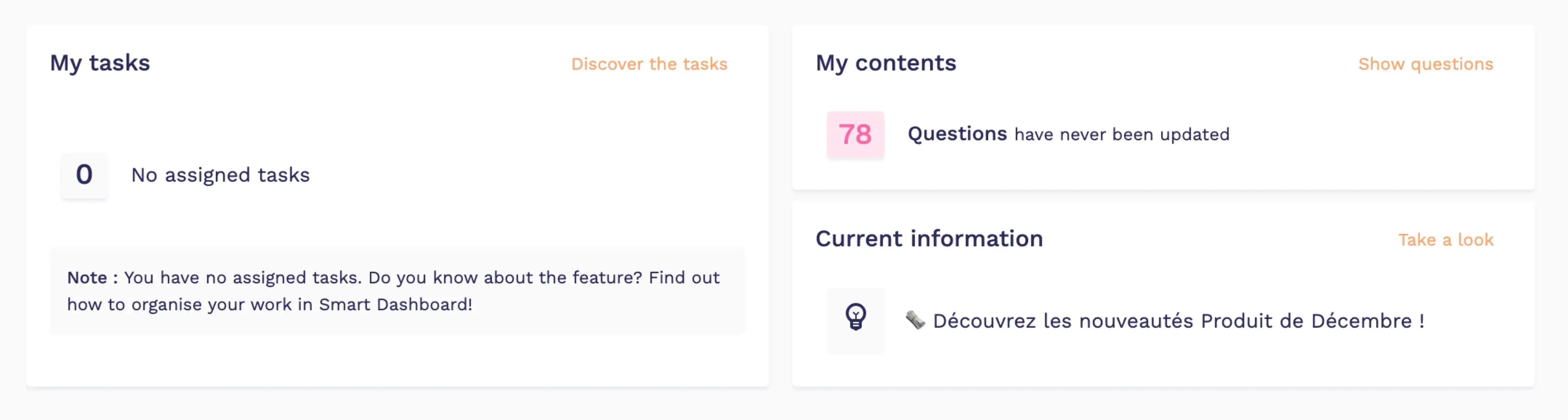Click the bold Questions word
This screenshot has width=1568, height=420.
coord(957,134)
